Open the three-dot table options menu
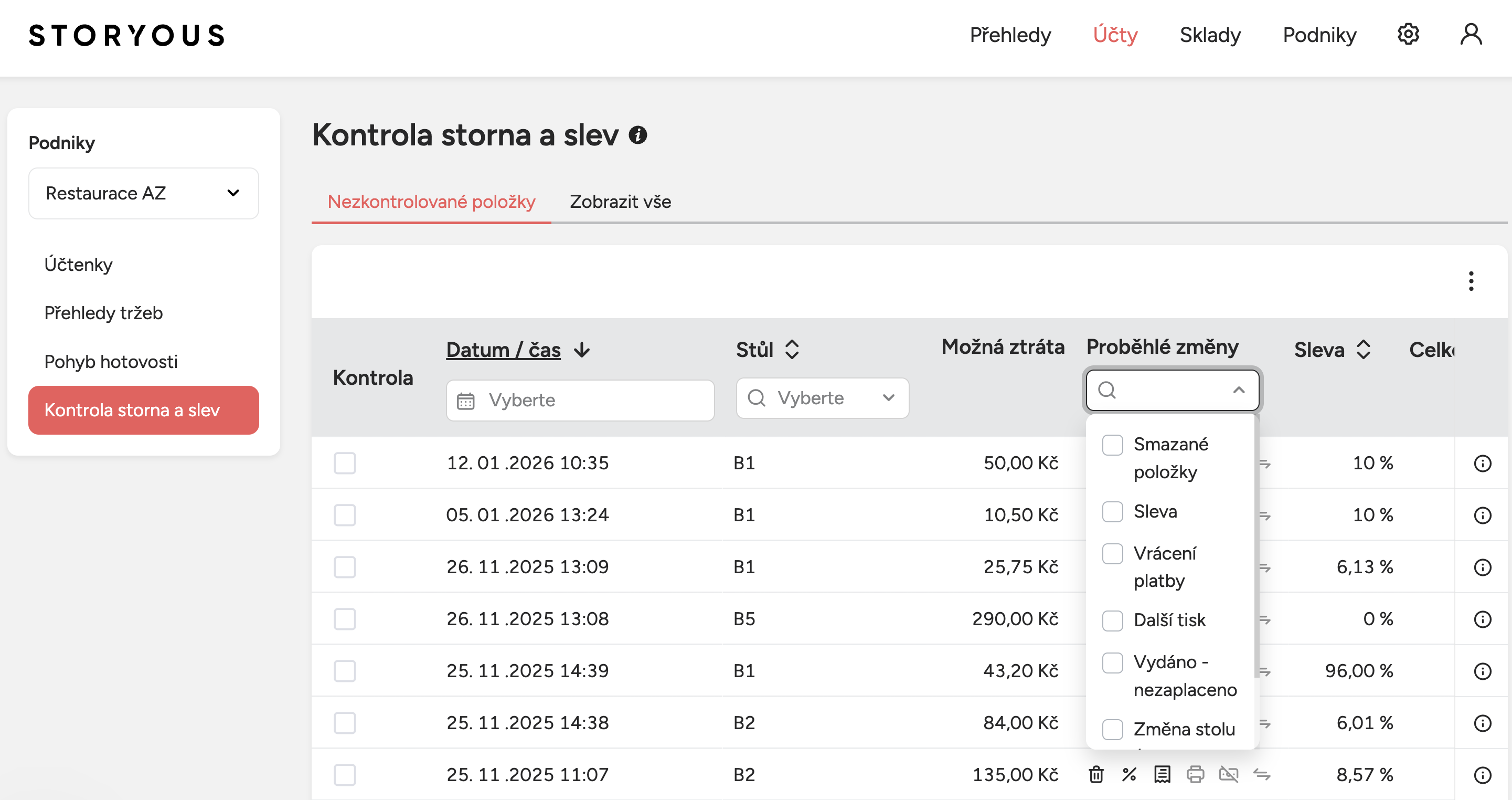 tap(1471, 281)
